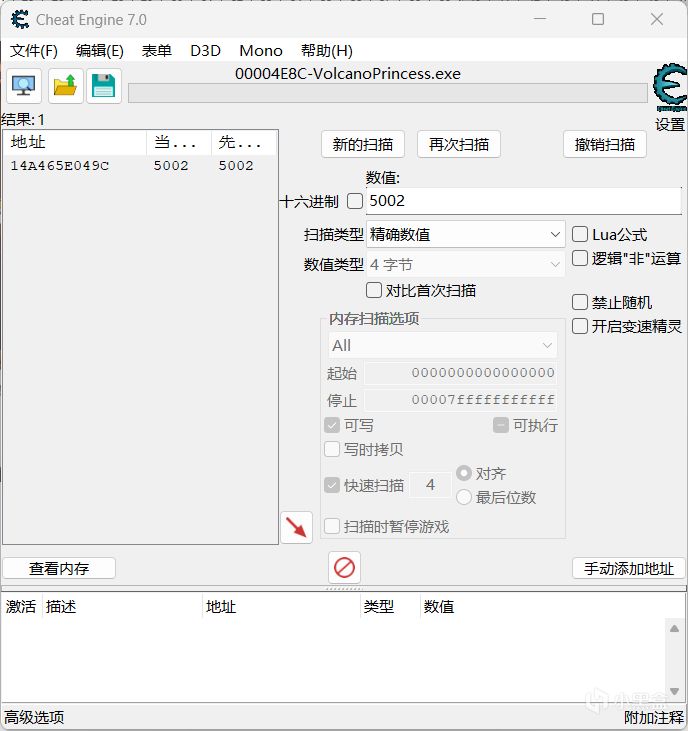Enable 开启变速精灵 speedhack checkbox
This screenshot has height=731, width=688.
(x=579, y=326)
